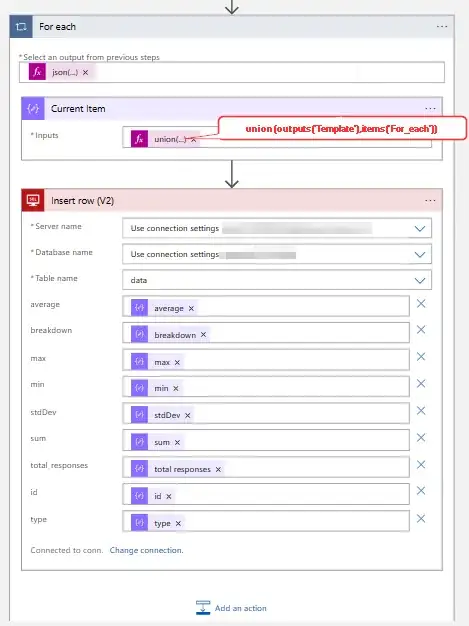Remove the total responses dynamic token

218,470
